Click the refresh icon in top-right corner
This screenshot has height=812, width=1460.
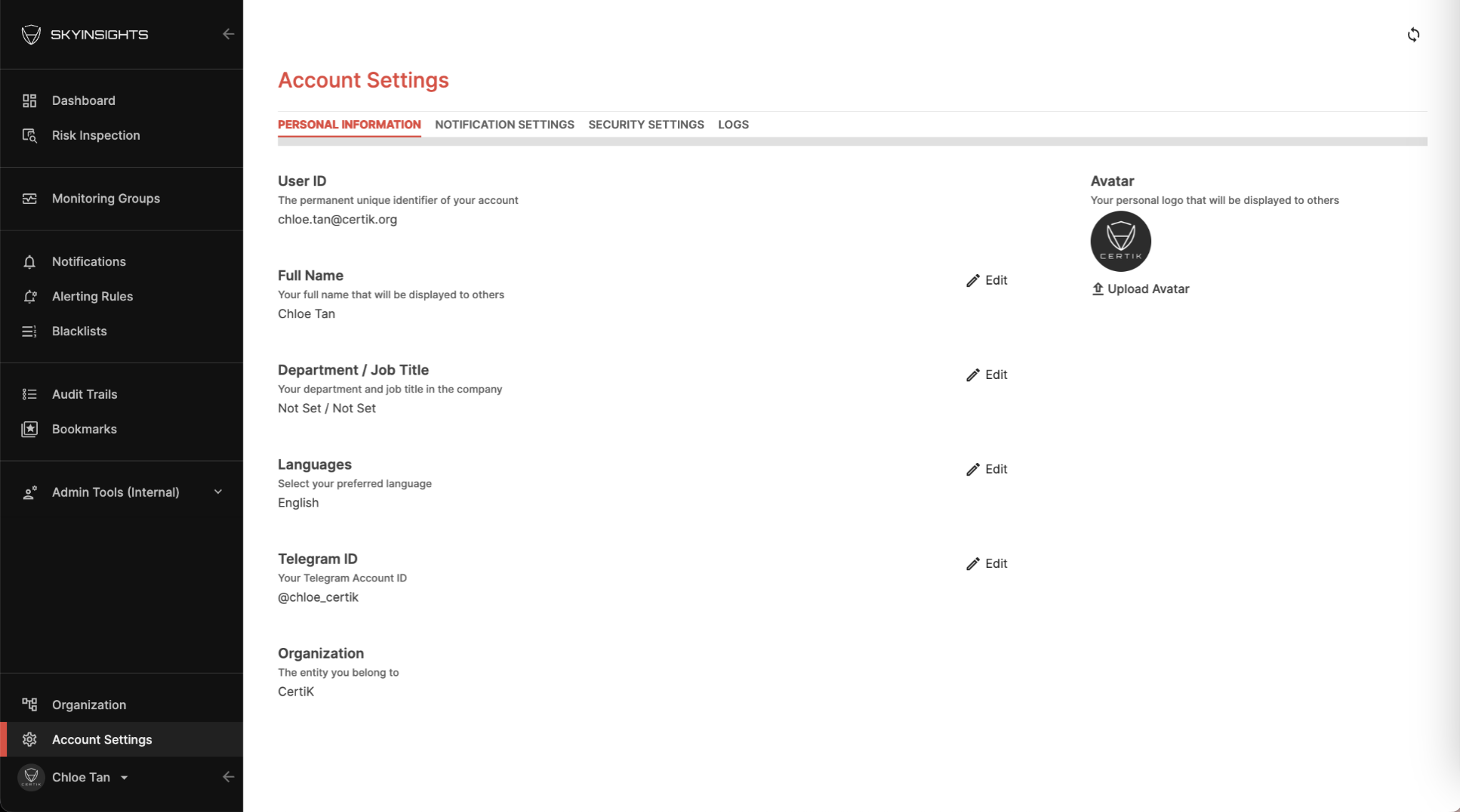point(1413,35)
